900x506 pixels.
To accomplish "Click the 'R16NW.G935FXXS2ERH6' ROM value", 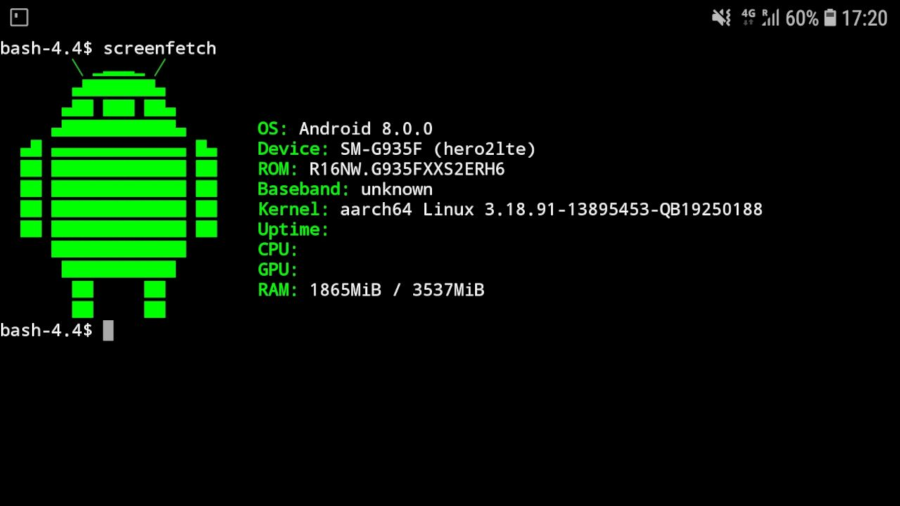I will point(407,169).
